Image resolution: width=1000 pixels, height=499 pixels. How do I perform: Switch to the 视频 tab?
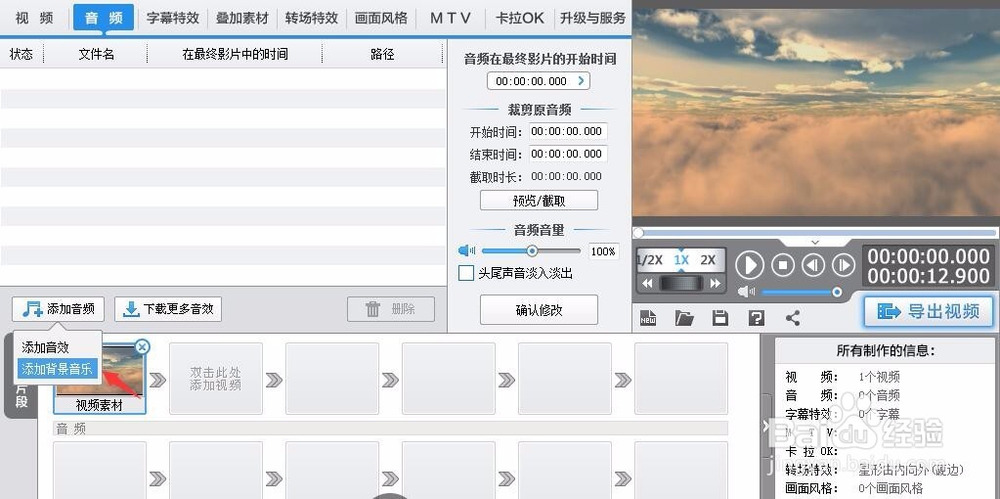pos(34,18)
